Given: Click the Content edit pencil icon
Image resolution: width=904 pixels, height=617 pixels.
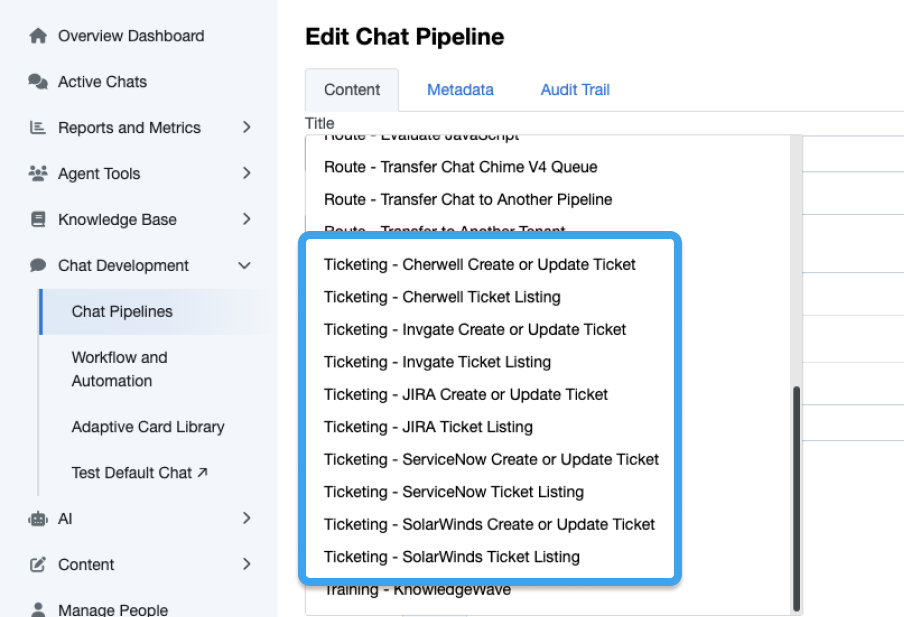Looking at the screenshot, I should pos(38,565).
